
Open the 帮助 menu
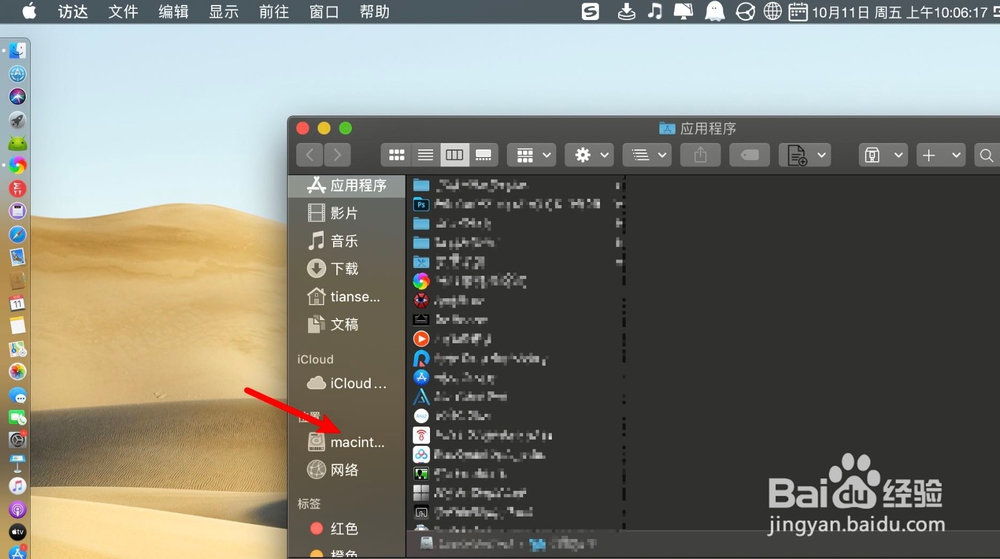point(374,11)
